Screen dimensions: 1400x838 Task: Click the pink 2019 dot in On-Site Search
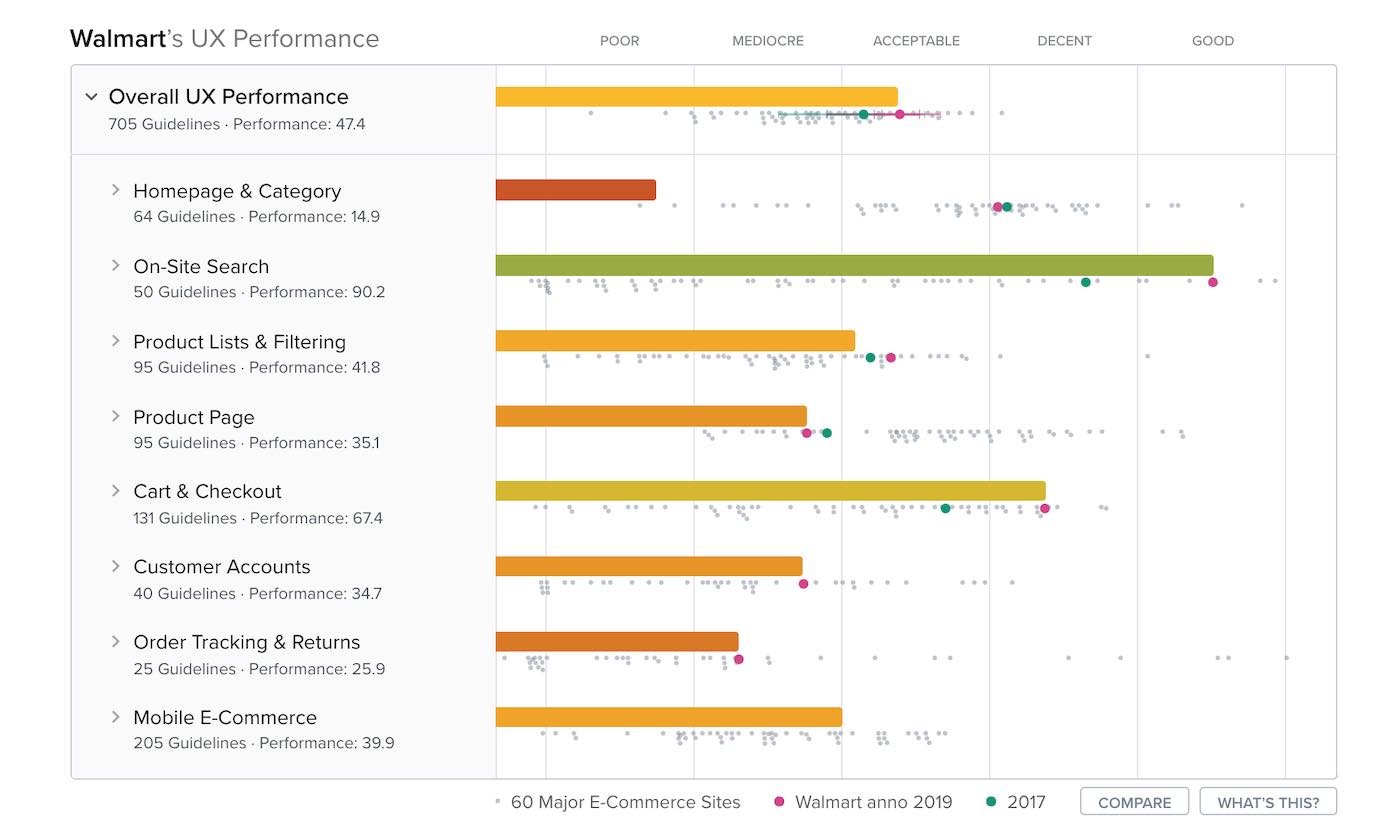click(x=1213, y=282)
